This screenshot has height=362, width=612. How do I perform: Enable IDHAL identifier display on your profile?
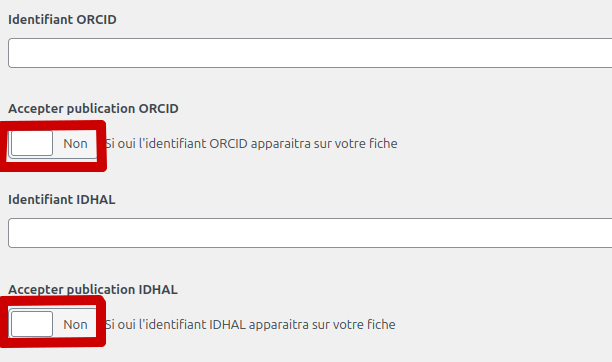52,324
